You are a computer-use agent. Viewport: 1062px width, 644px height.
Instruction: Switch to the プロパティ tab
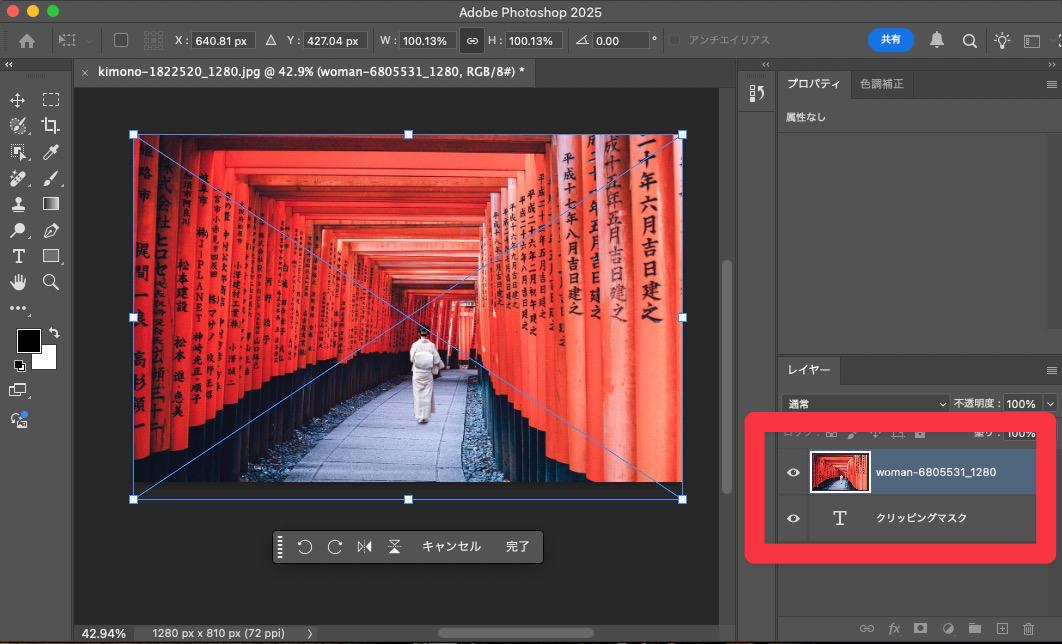813,84
